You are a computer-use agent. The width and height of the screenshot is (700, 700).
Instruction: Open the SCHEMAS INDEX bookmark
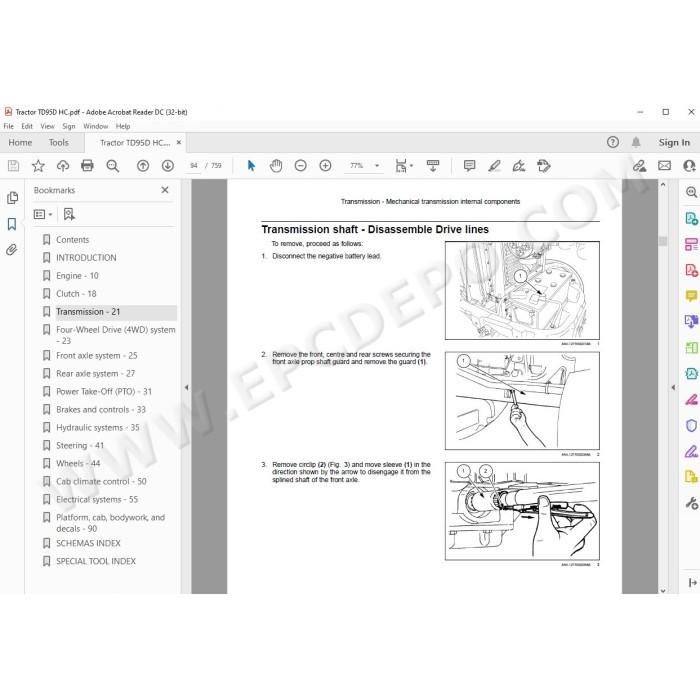88,543
